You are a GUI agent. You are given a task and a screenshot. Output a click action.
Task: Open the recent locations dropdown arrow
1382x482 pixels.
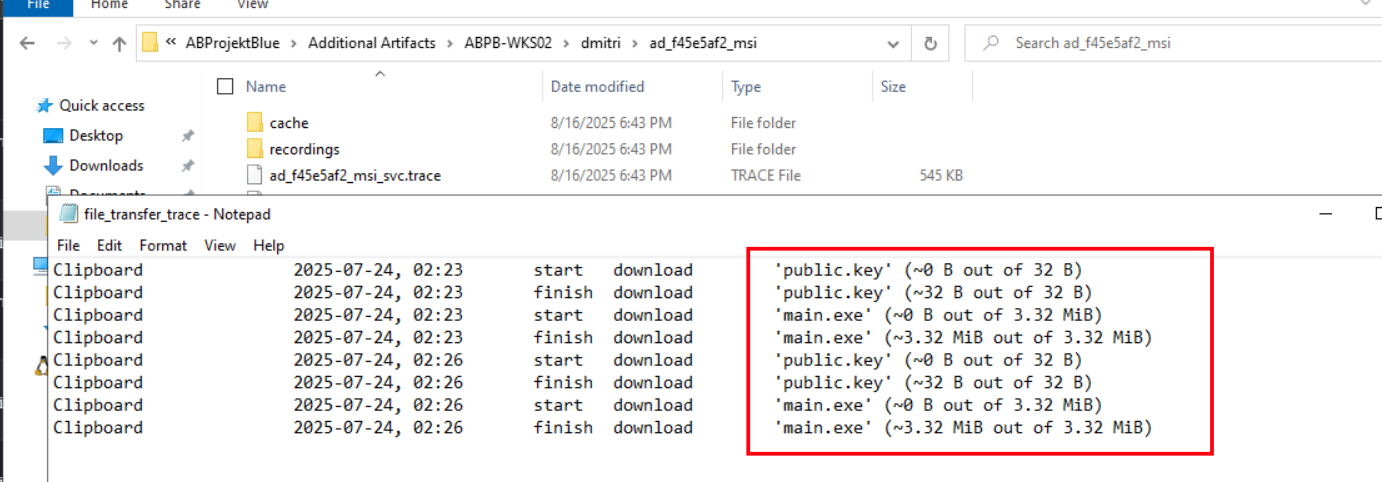coord(92,44)
